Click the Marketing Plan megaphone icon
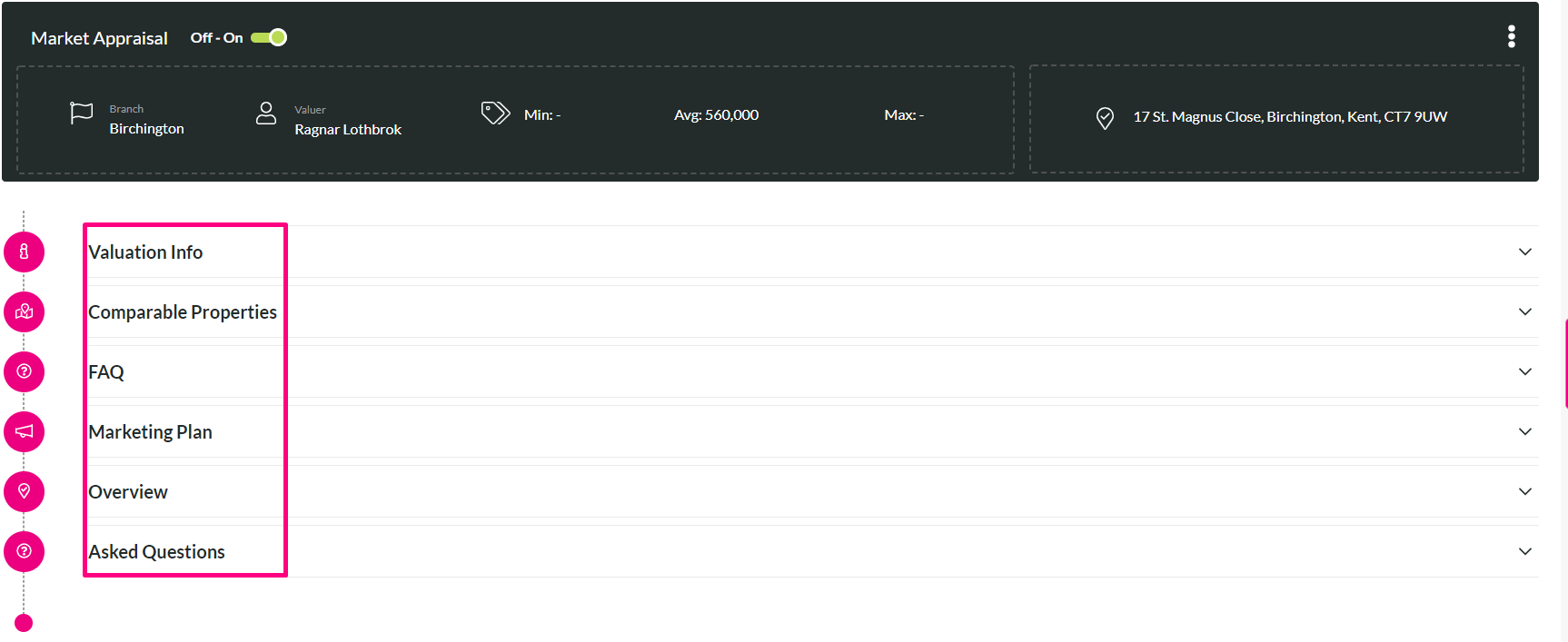Screen dimensions: 1568x642 pyautogui.click(x=24, y=431)
